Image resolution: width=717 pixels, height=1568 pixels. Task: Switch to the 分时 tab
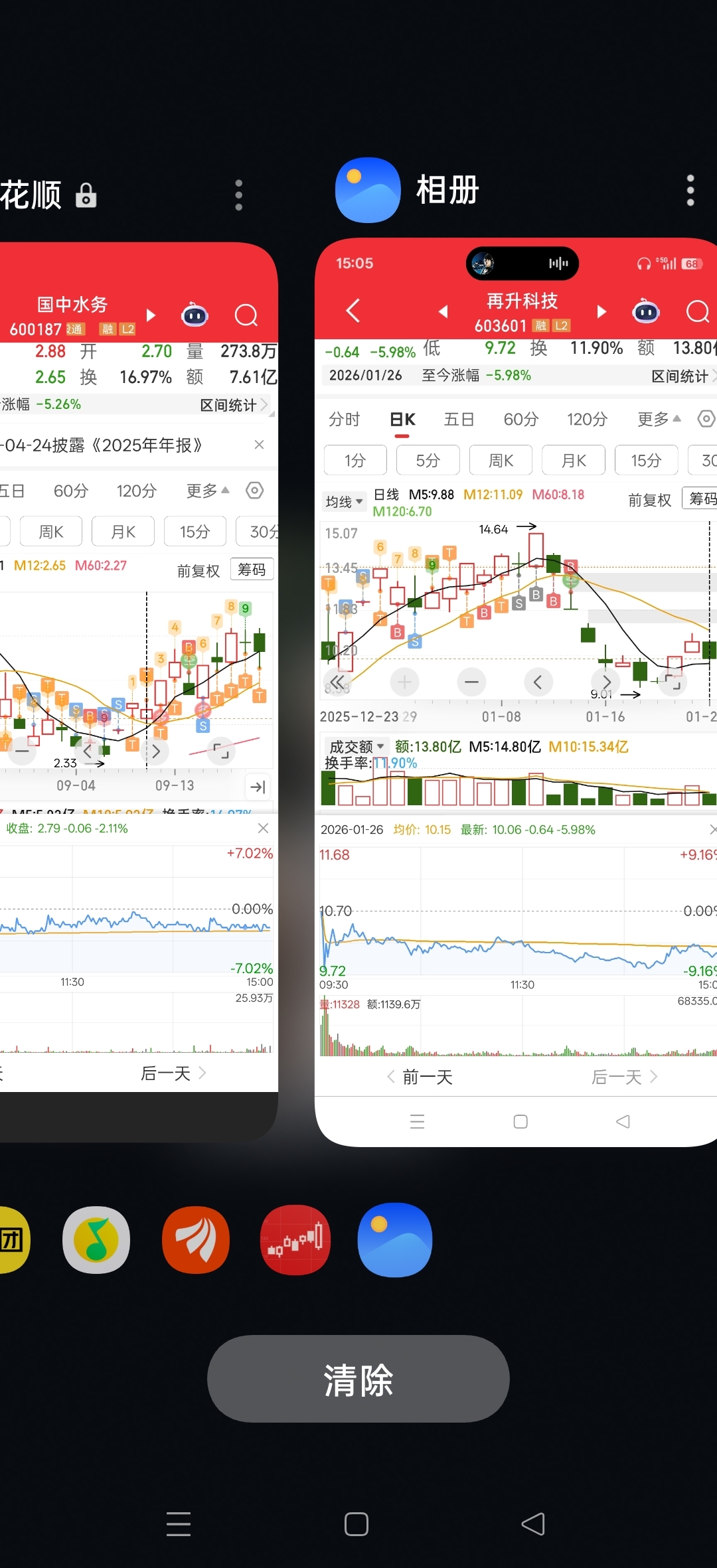[344, 420]
